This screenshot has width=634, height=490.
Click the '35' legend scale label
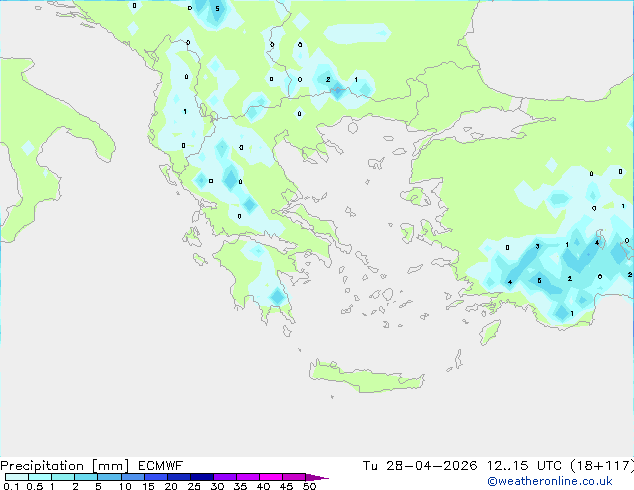coord(240,486)
